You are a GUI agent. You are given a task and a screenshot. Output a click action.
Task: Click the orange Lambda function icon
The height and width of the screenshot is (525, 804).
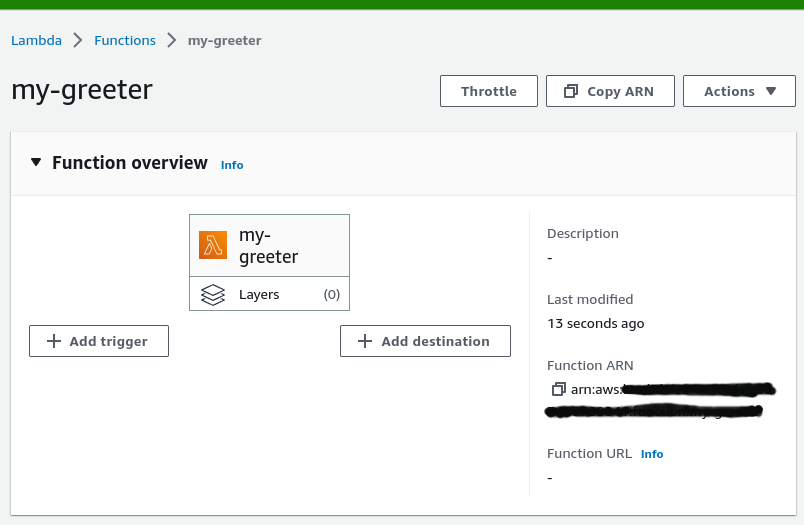tap(213, 245)
